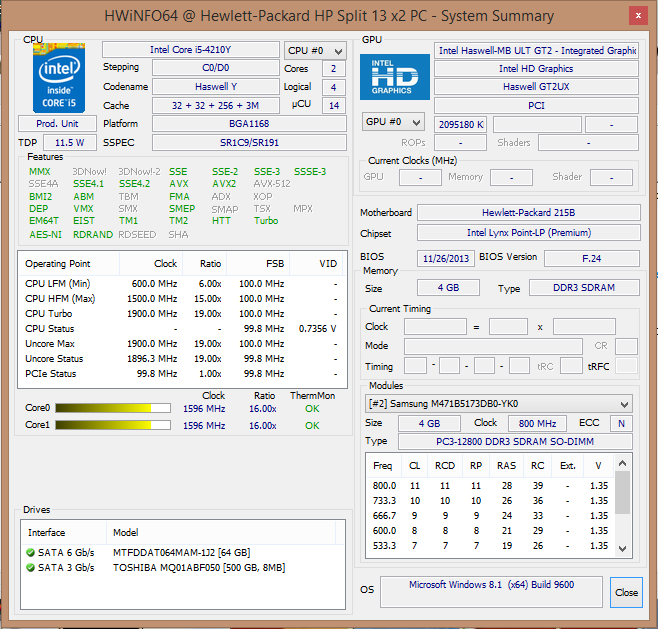658x629 pixels.
Task: Click the Cores count value 2
Action: pos(334,69)
